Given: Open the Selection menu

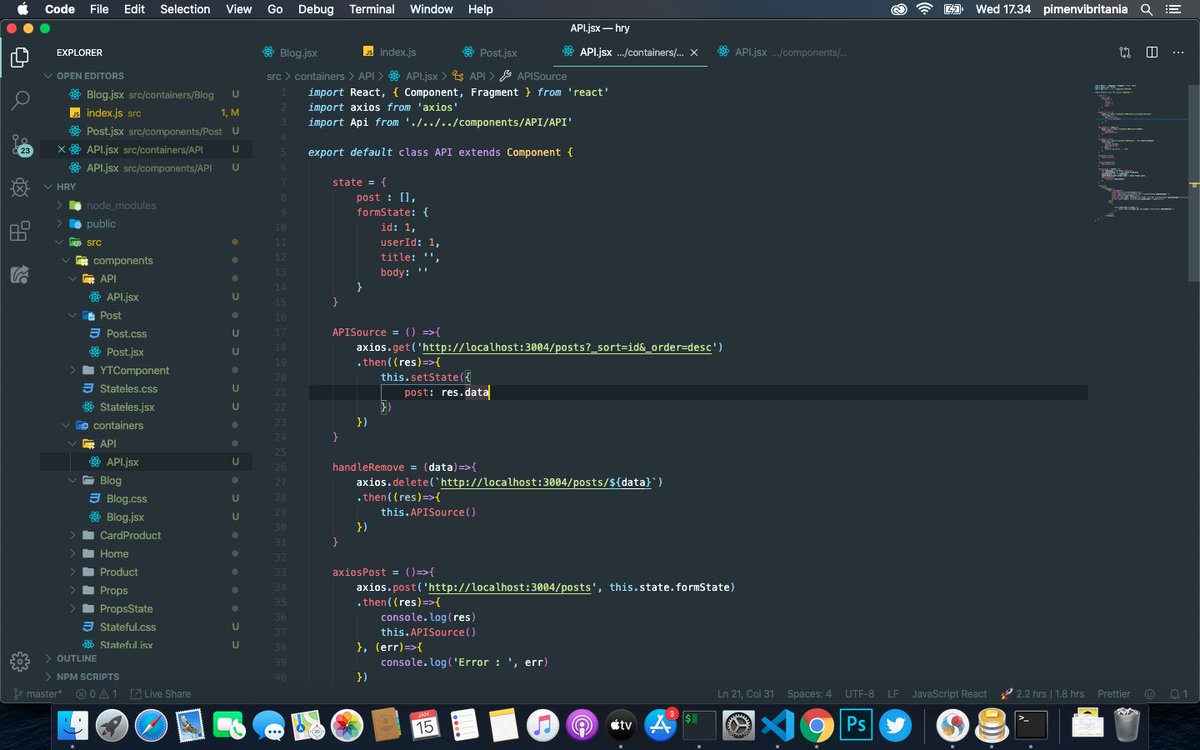Looking at the screenshot, I should coord(185,9).
